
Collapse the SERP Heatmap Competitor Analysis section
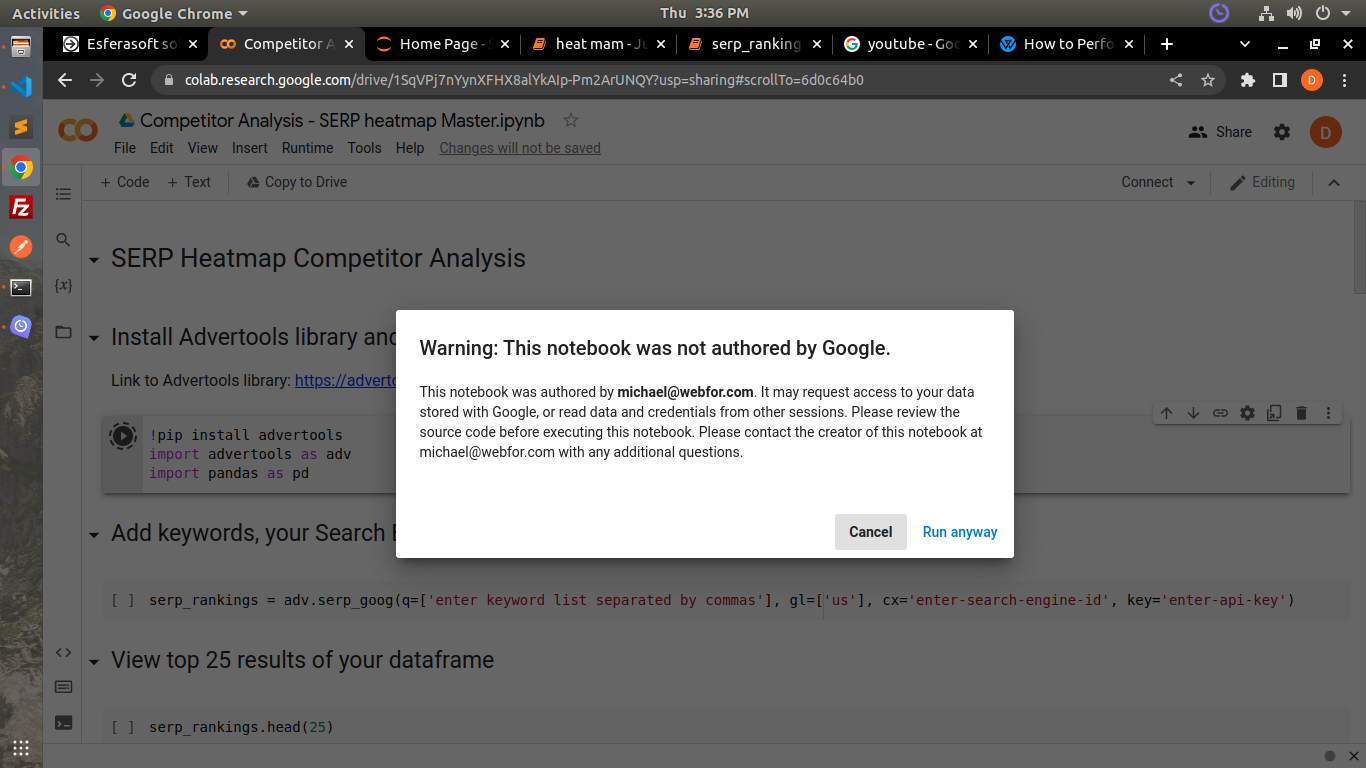coord(94,260)
